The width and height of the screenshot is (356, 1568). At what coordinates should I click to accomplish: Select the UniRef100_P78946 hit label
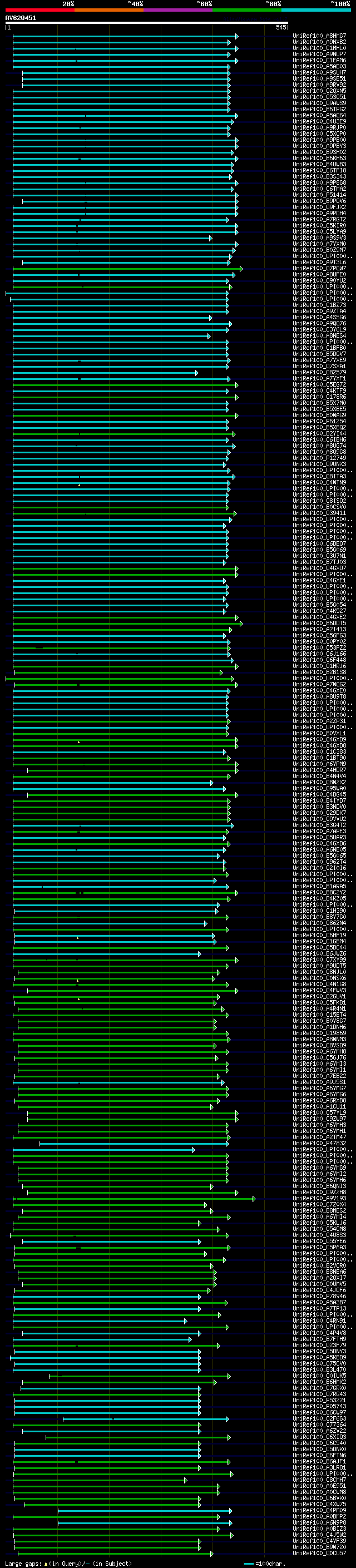coord(319,1297)
